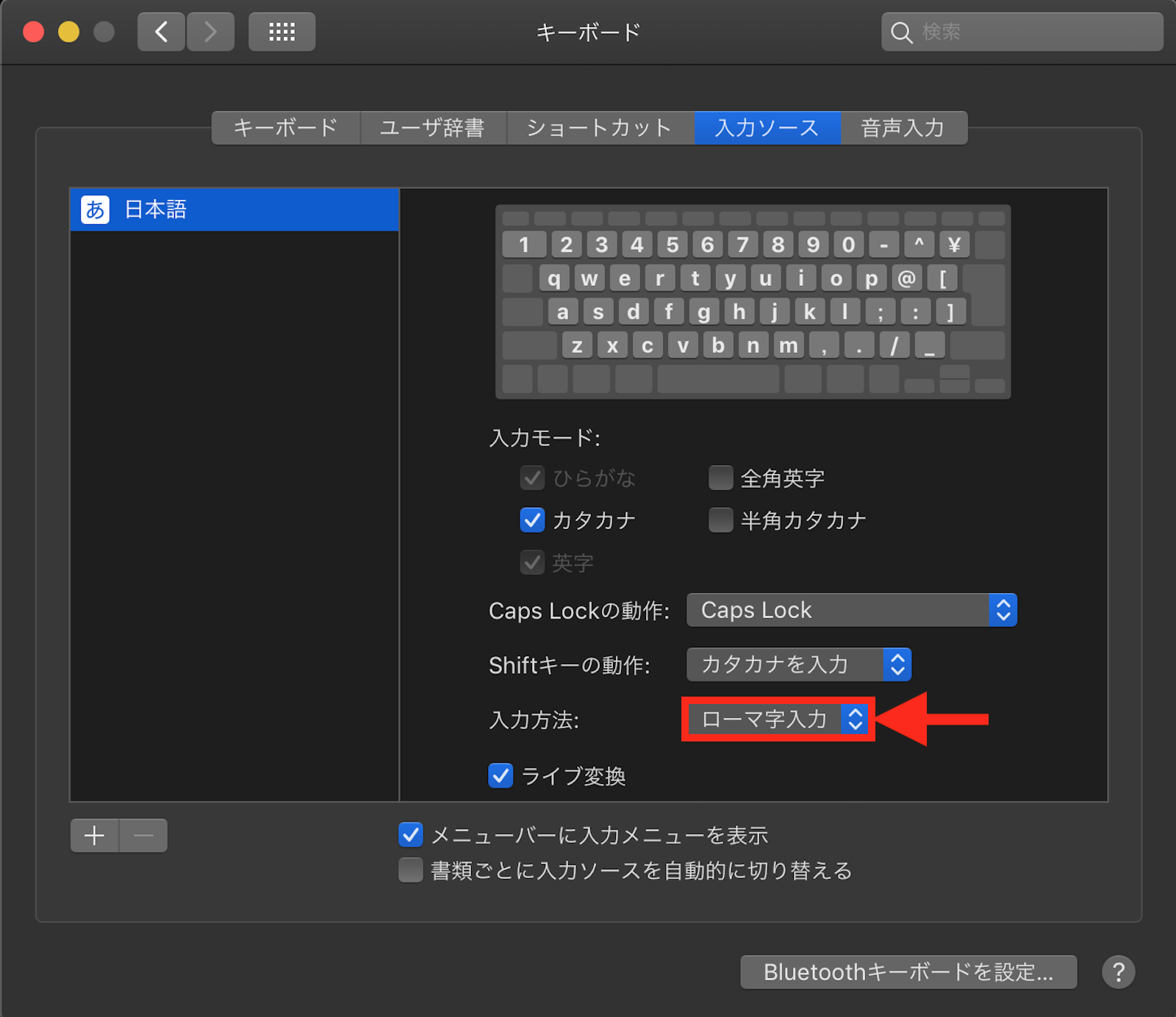Show all preferences grid icon

282,32
